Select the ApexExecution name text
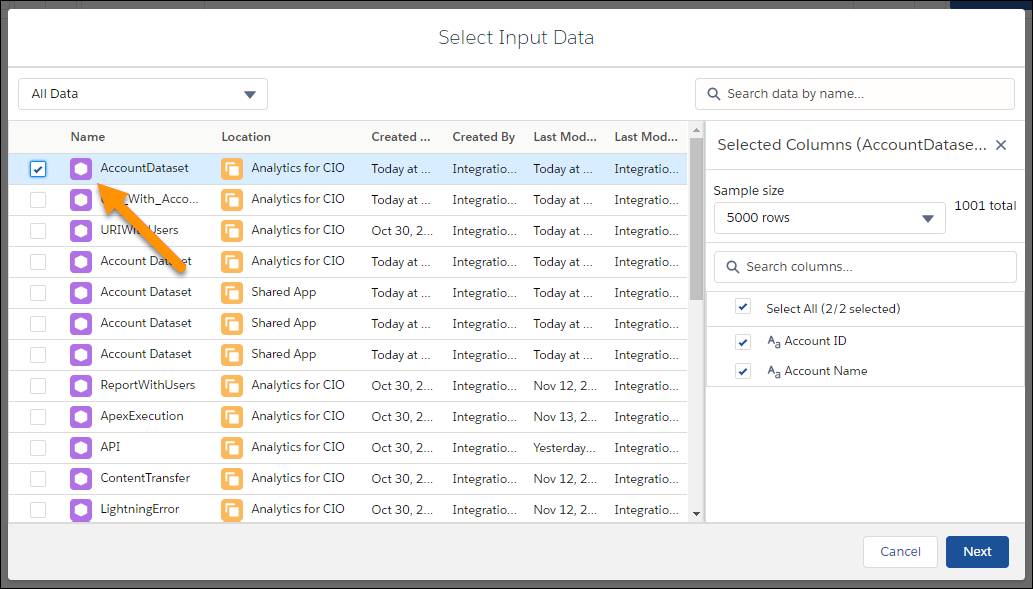Image resolution: width=1033 pixels, height=589 pixels. pos(142,416)
